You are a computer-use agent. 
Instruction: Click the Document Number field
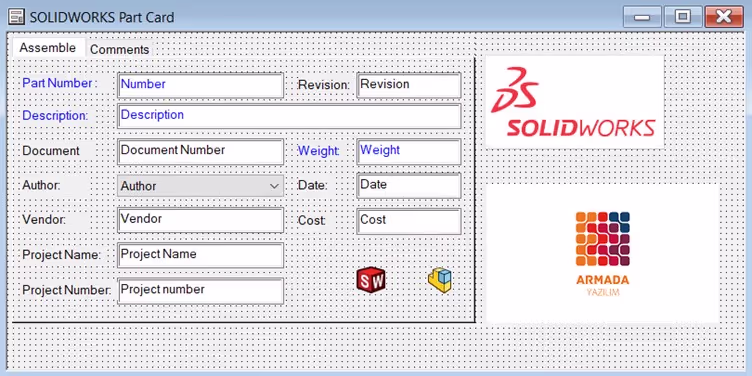(x=200, y=152)
